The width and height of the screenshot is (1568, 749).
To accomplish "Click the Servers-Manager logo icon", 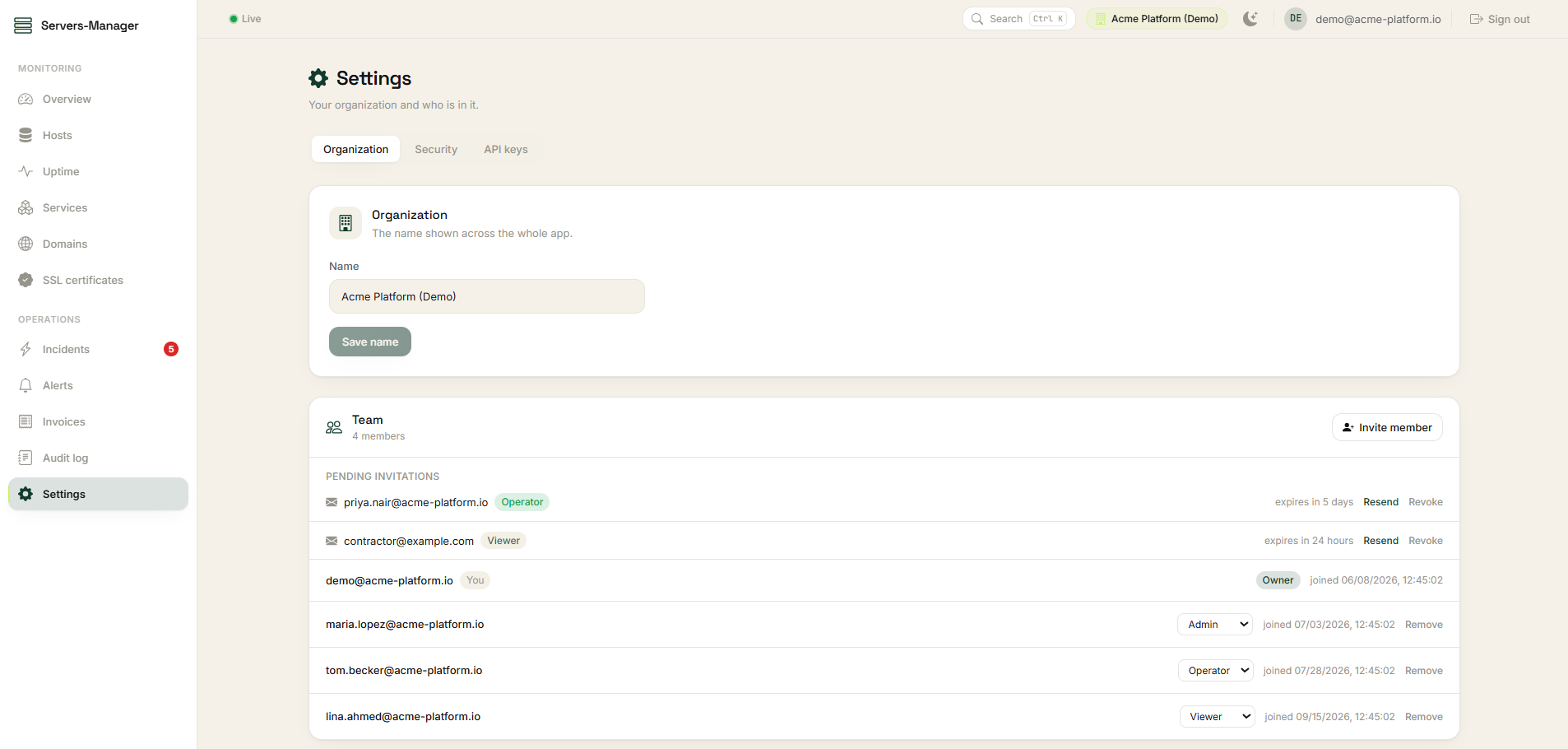I will point(23,26).
